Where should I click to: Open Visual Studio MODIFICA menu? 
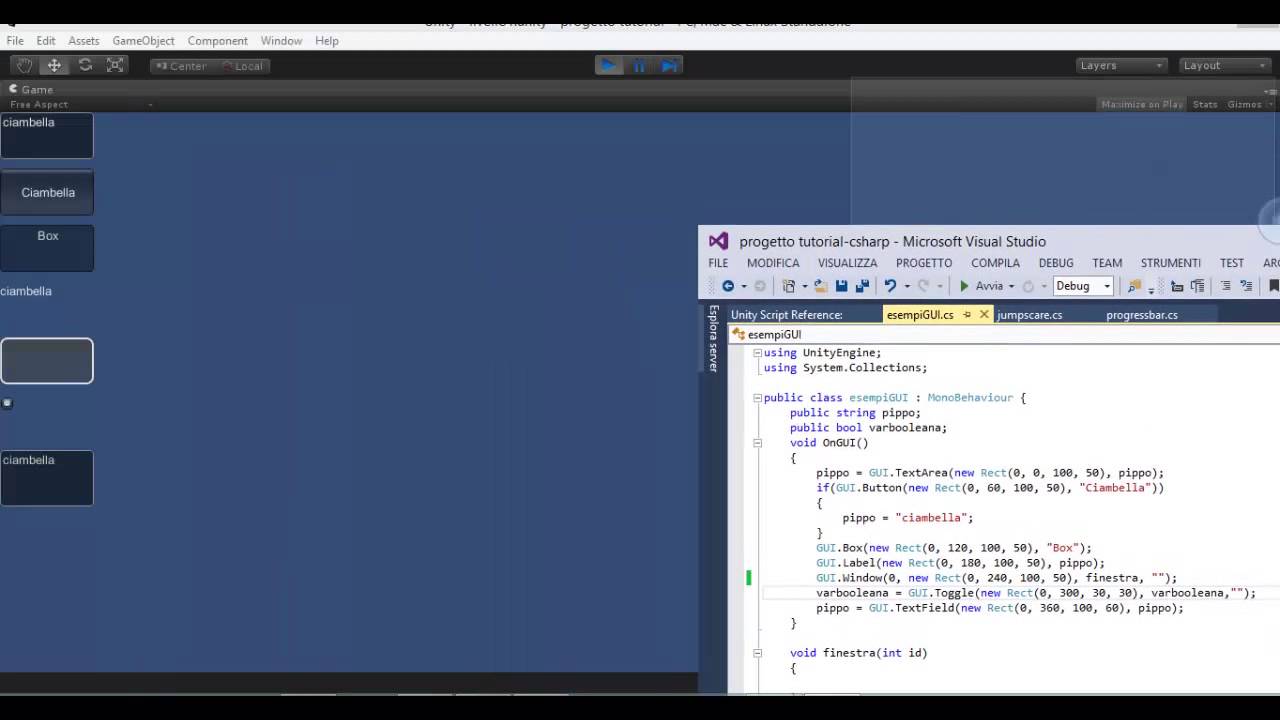tap(773, 263)
